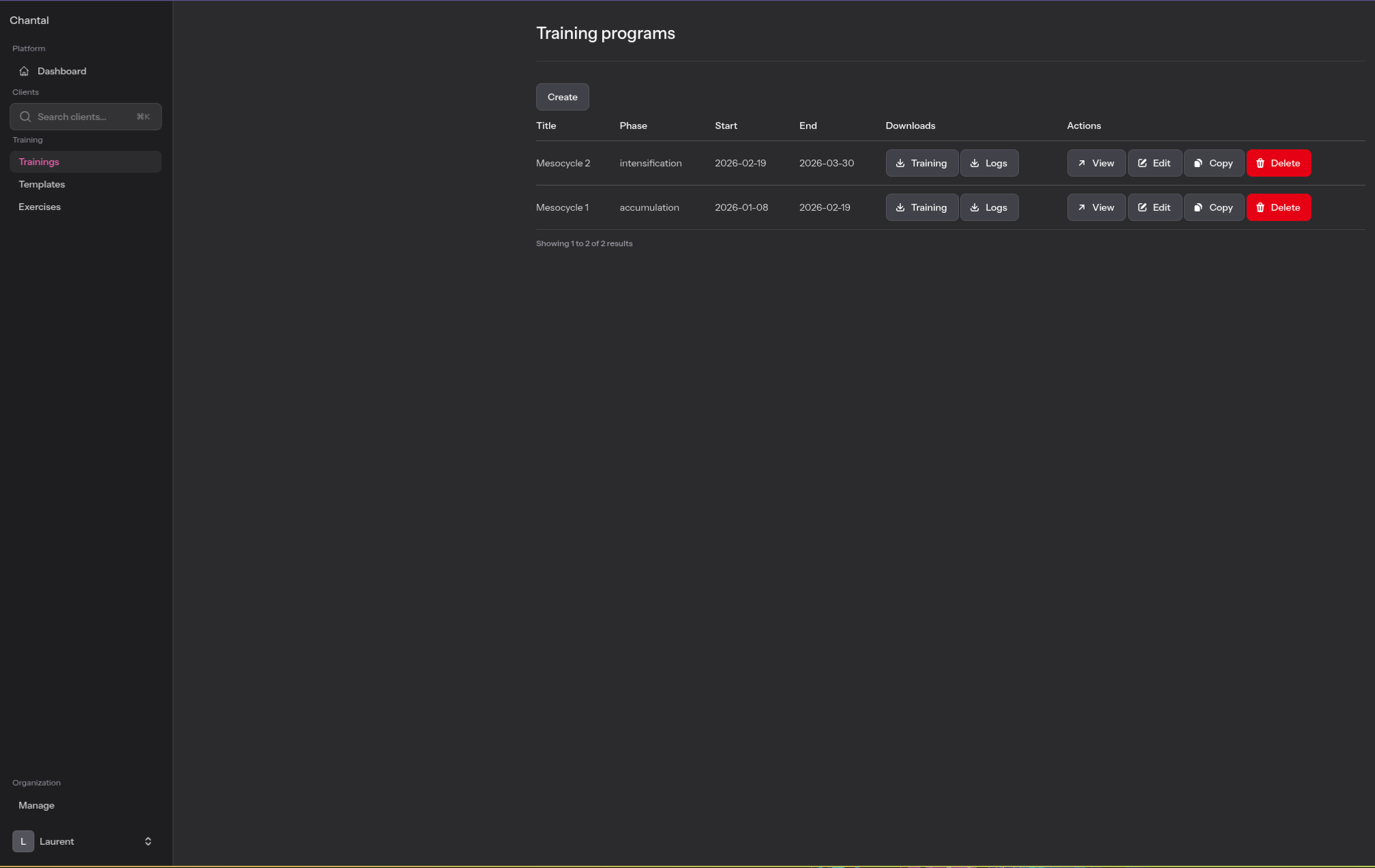The height and width of the screenshot is (868, 1375).
Task: Click the Mesocycle 2 title cell
Action: coord(563,163)
